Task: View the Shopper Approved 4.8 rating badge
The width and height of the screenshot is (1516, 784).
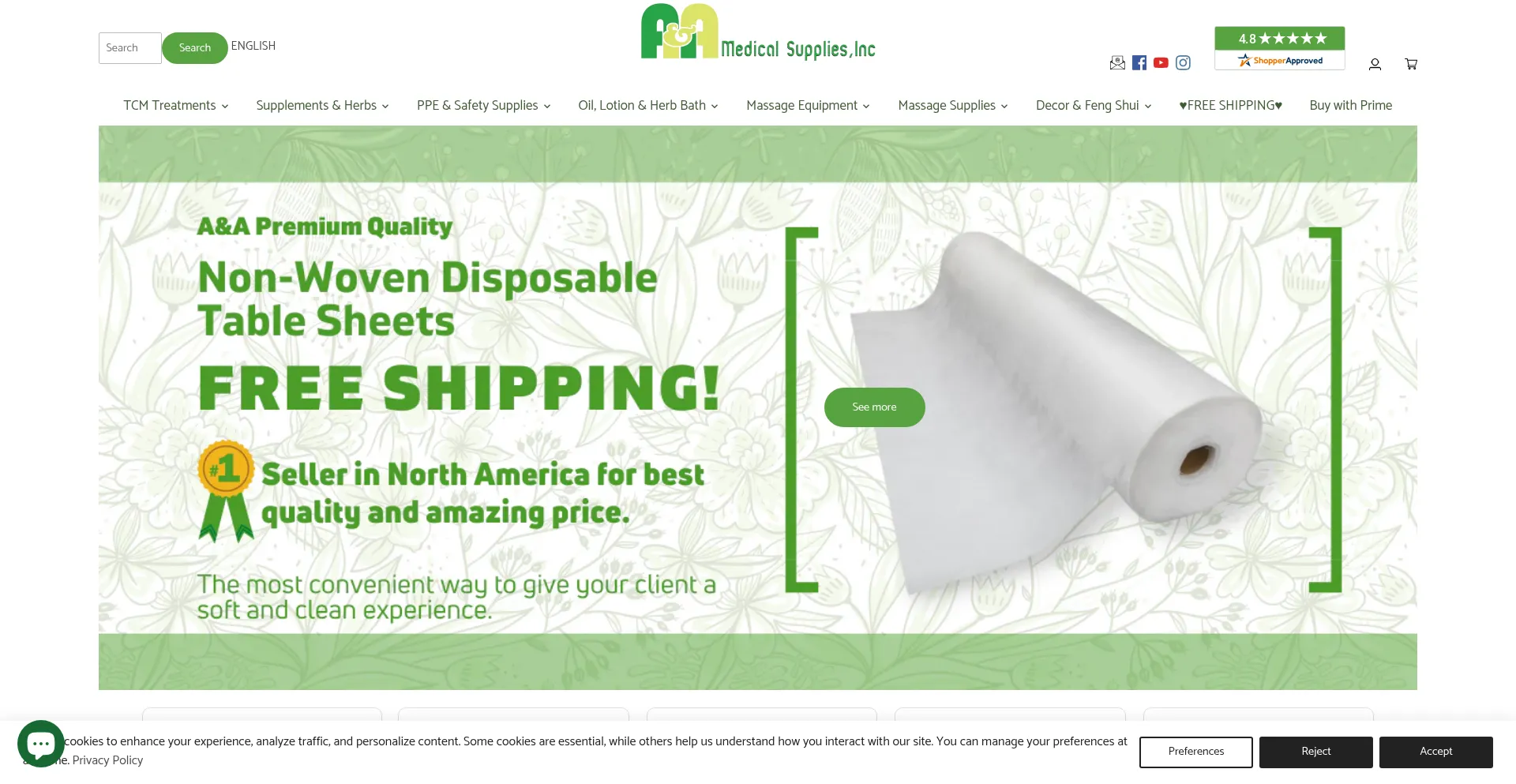Action: pos(1279,48)
